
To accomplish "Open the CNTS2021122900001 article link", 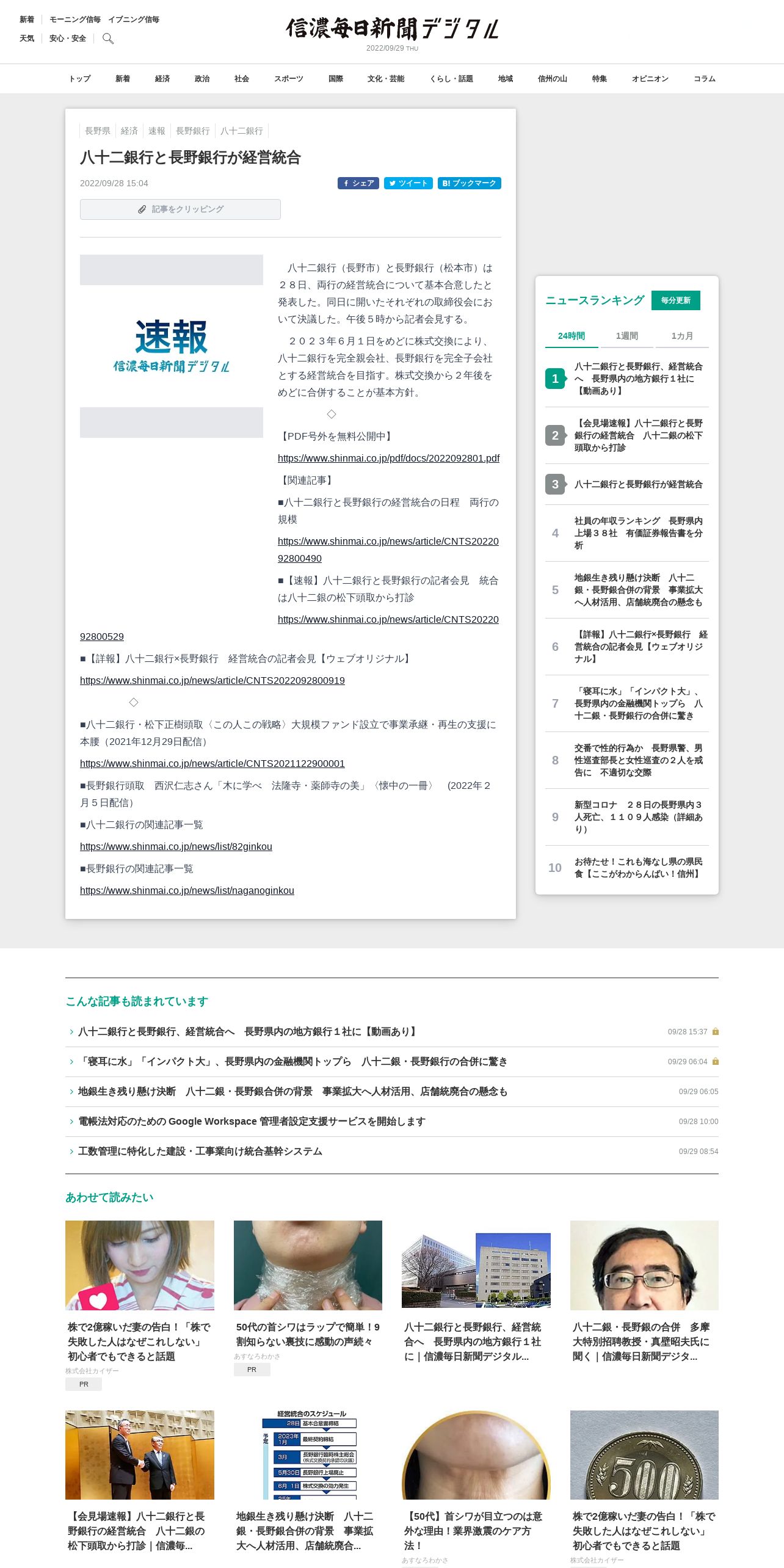I will (x=212, y=764).
